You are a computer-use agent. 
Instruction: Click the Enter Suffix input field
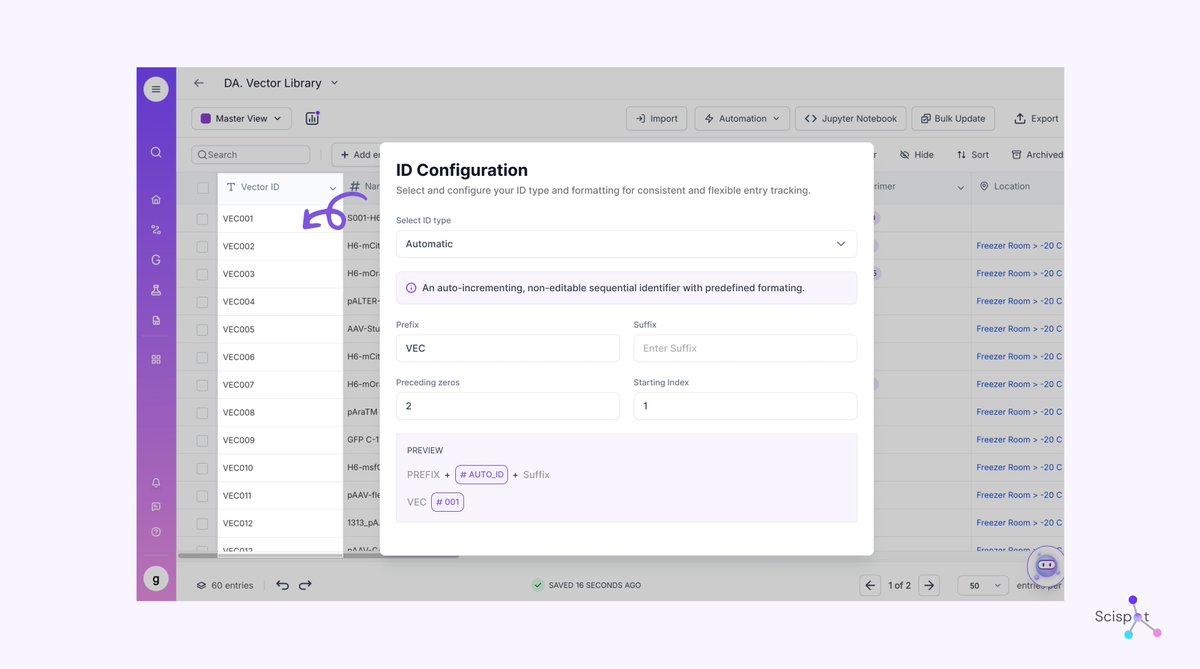pyautogui.click(x=744, y=348)
